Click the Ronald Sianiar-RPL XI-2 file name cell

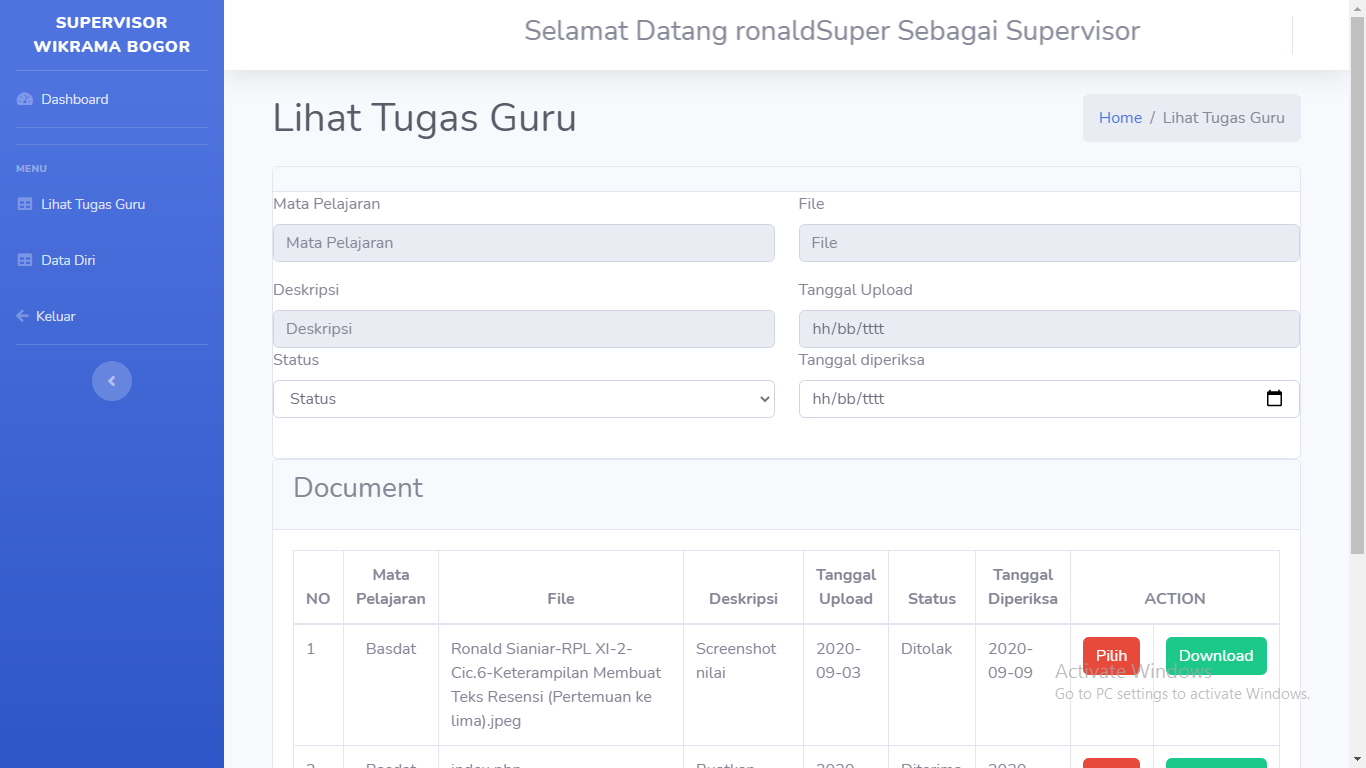[x=561, y=685]
